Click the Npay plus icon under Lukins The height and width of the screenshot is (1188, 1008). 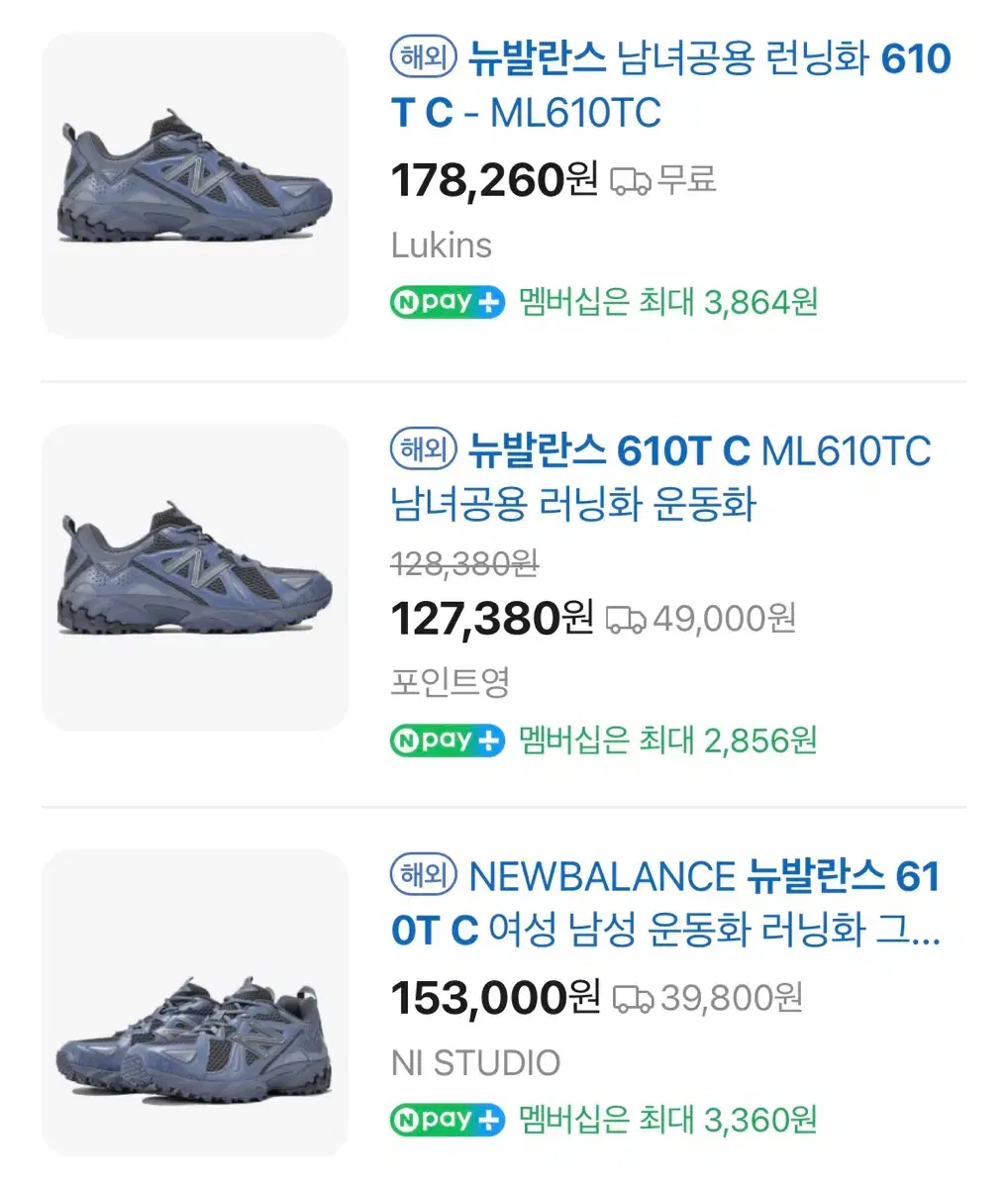coord(448,302)
